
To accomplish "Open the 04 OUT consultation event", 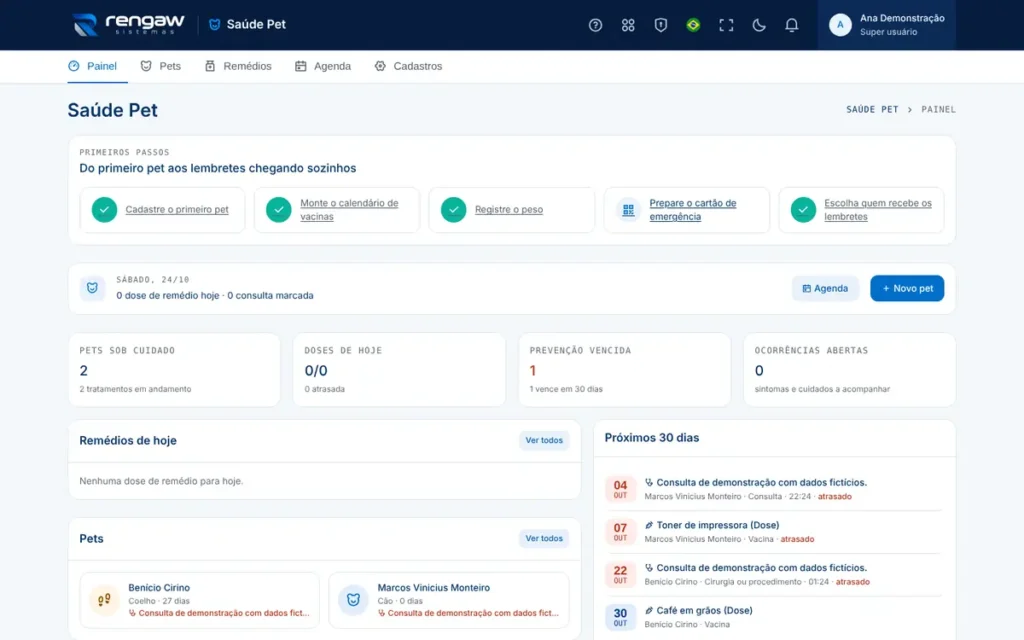I will click(x=774, y=489).
